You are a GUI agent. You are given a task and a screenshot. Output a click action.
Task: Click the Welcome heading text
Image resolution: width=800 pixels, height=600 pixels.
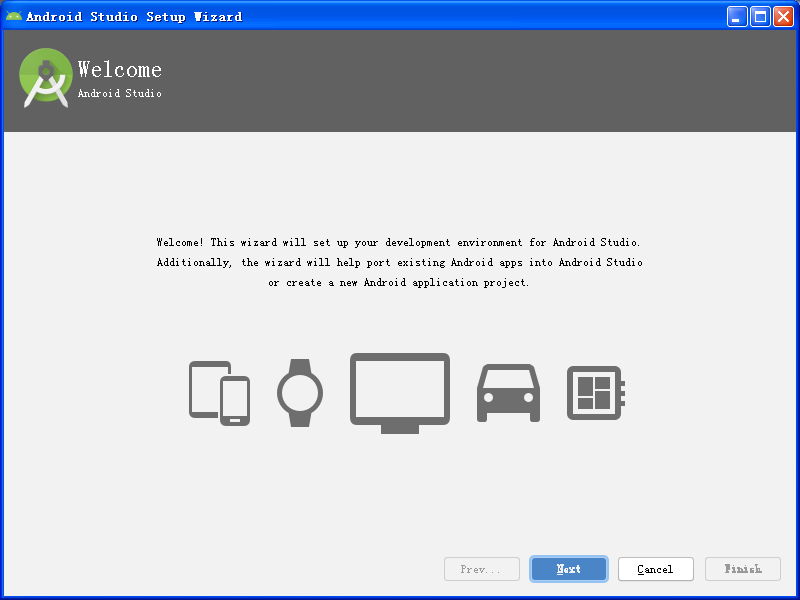[120, 69]
